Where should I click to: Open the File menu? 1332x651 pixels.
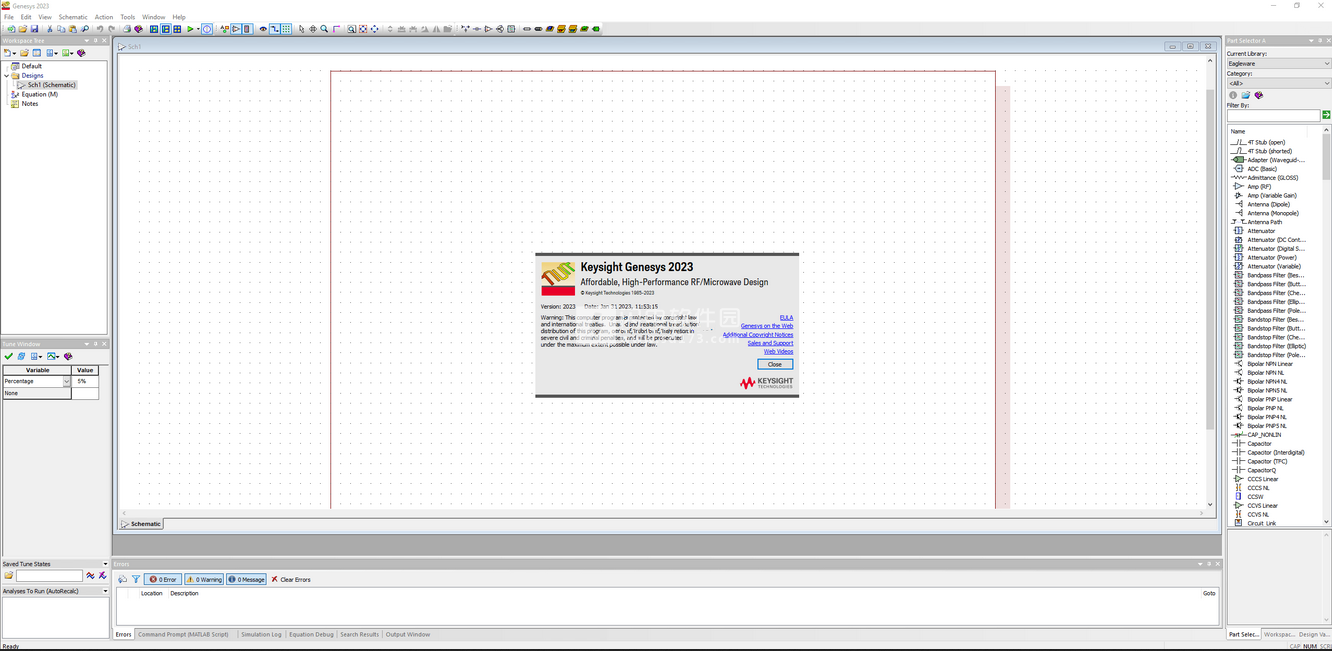coord(9,17)
